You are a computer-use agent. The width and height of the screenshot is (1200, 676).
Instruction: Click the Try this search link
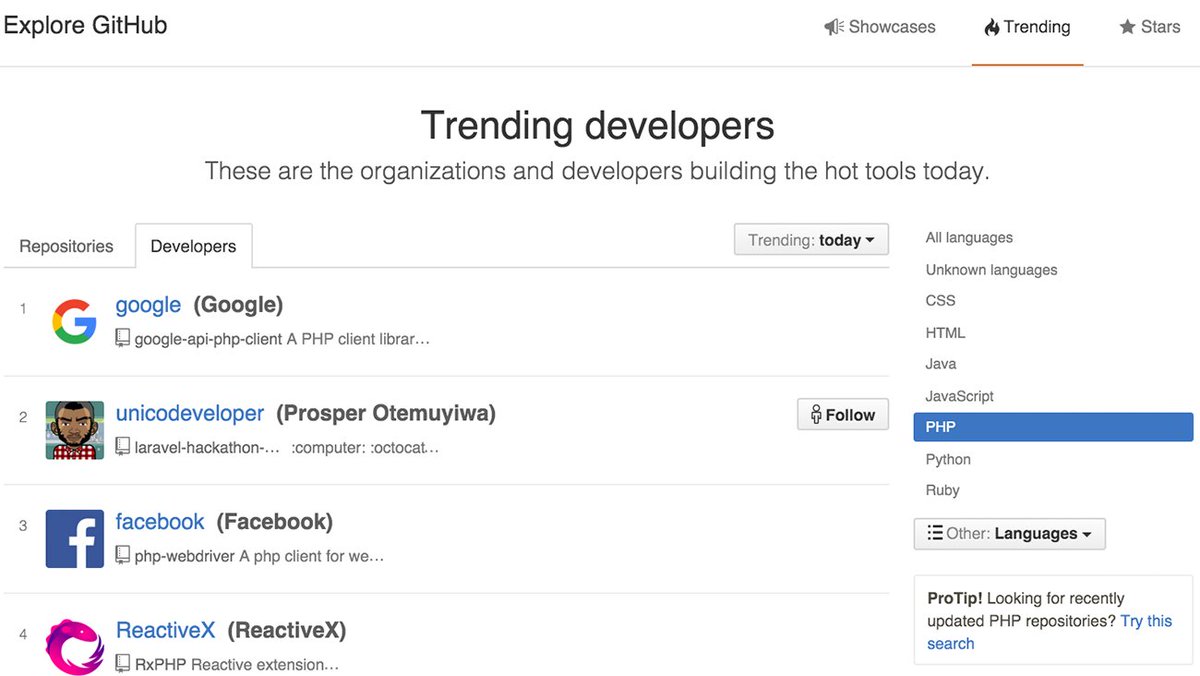point(1049,632)
